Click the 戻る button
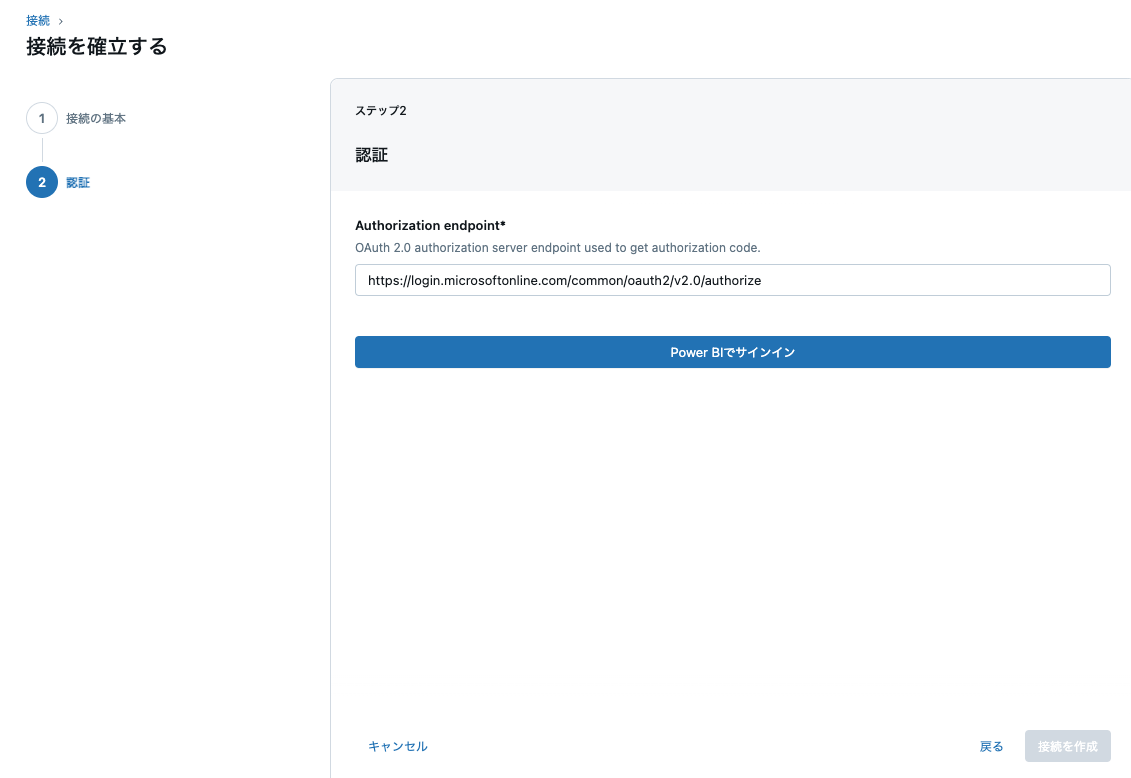Viewport: 1131px width, 778px height. (x=991, y=746)
